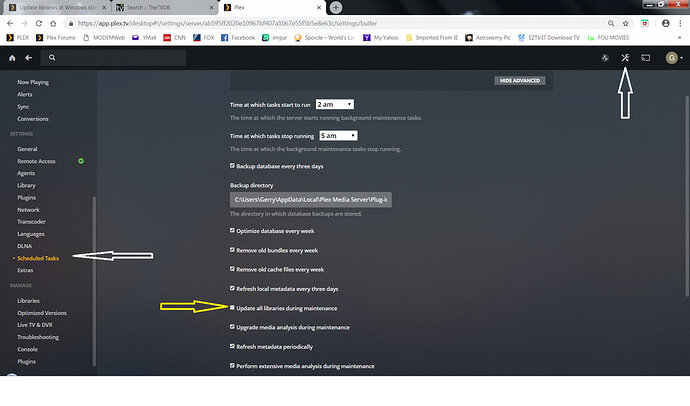The image size is (690, 406).
Task: Open Now Playing in sidebar
Action: pos(33,82)
